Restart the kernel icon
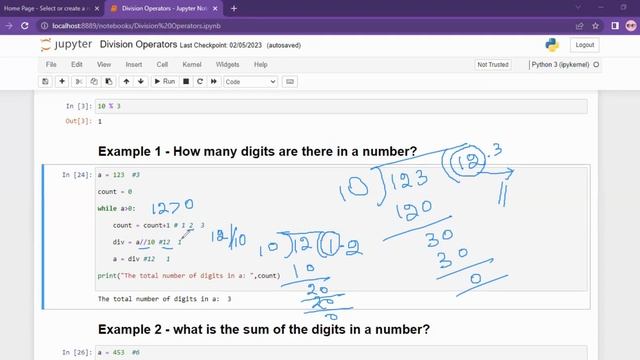 coord(200,82)
